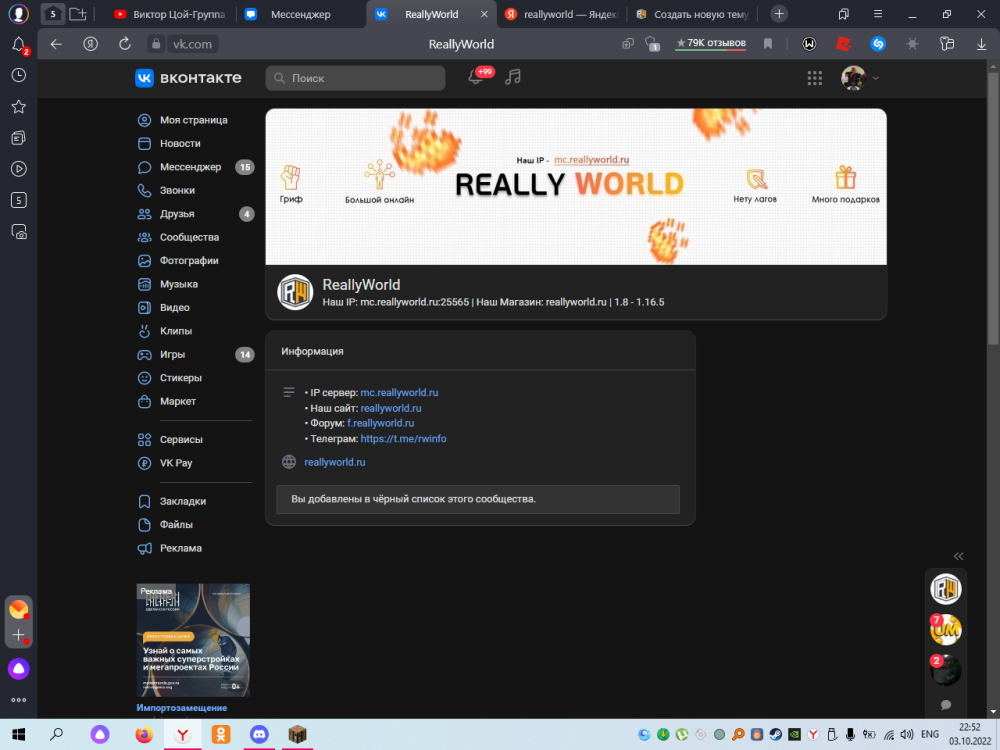Open favorites star in side panel
Viewport: 1000px width, 750px height.
[18, 107]
